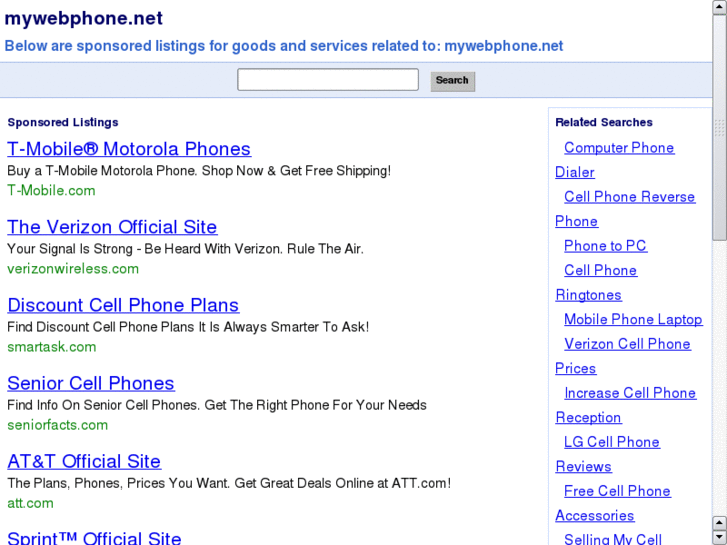Open Selling My Cell related search
The height and width of the screenshot is (545, 727).
[x=612, y=539]
